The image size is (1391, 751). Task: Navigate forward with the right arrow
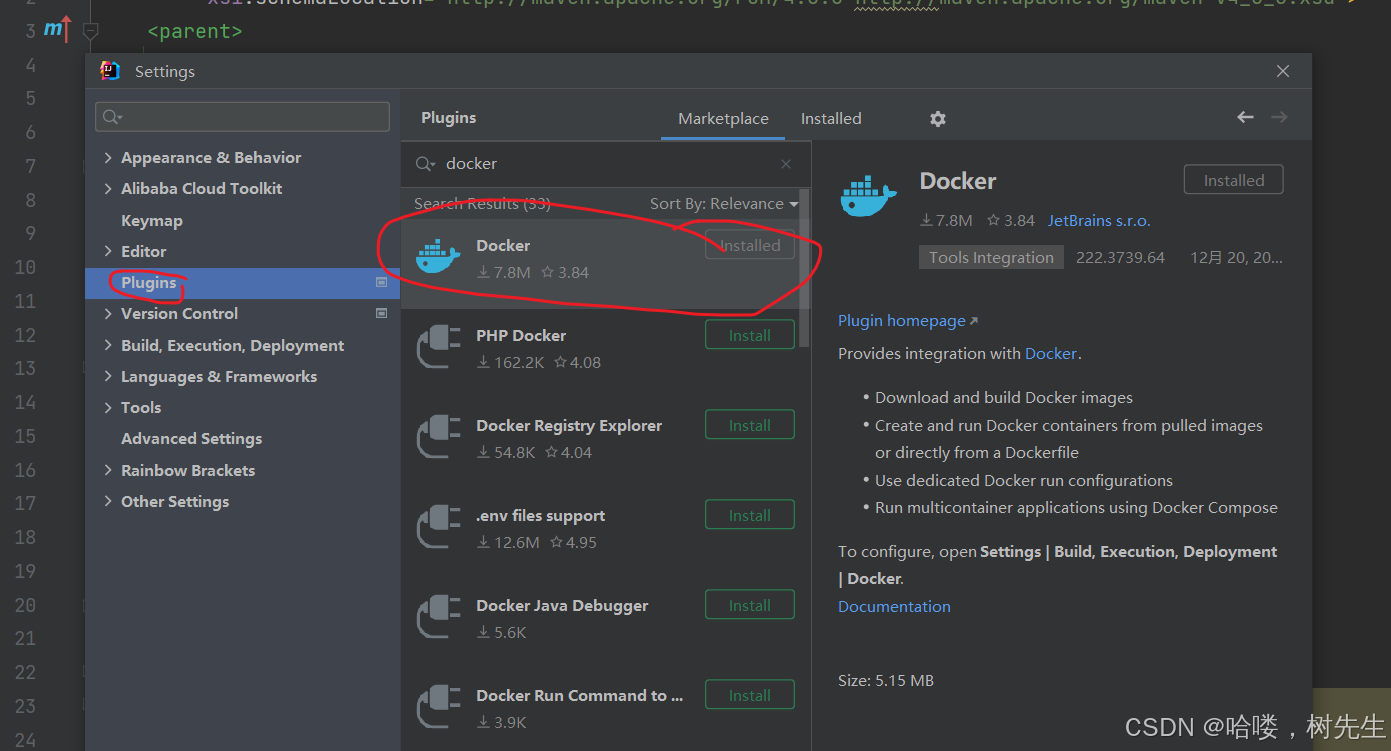(1279, 117)
